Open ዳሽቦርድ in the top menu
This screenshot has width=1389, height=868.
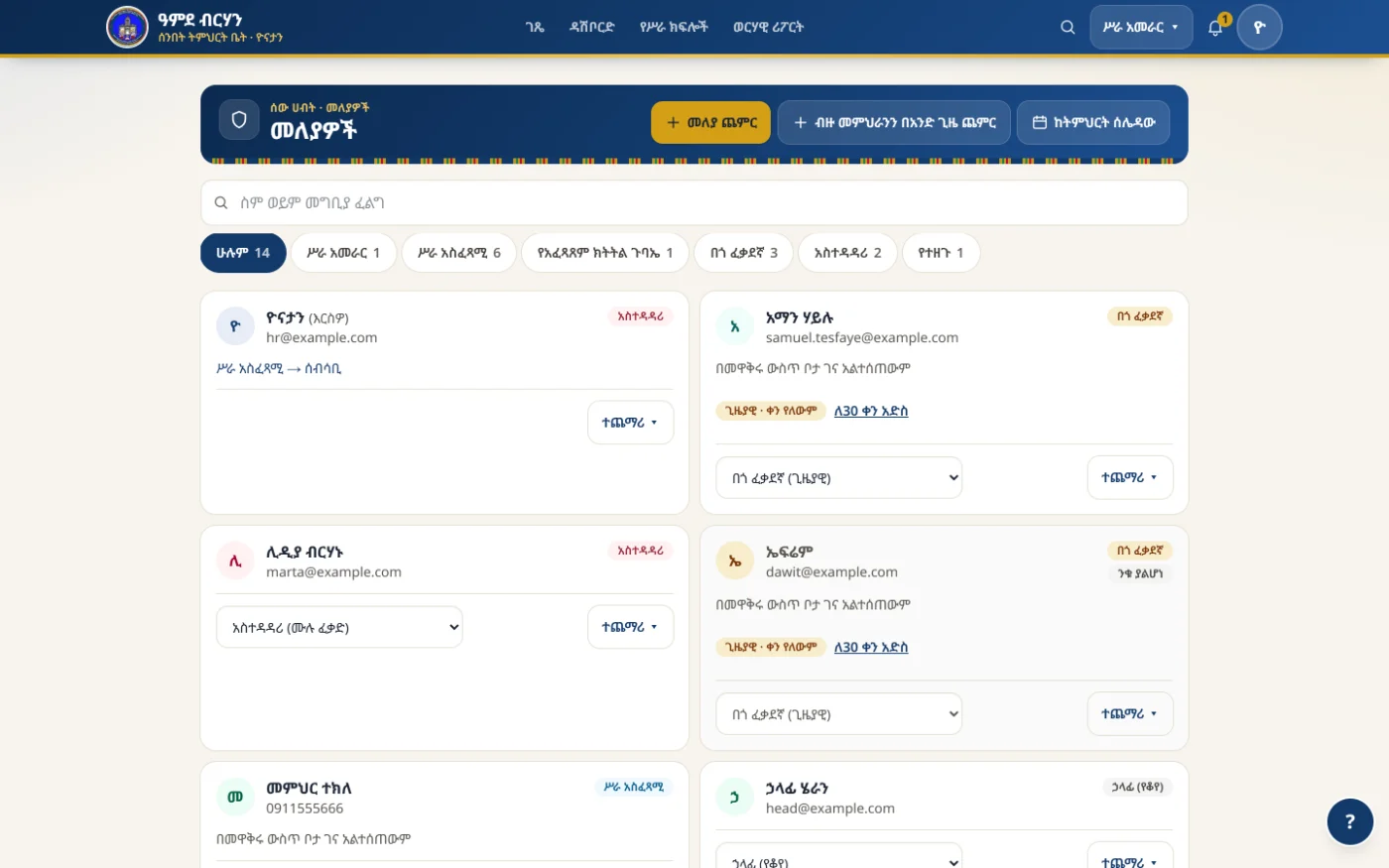click(591, 27)
